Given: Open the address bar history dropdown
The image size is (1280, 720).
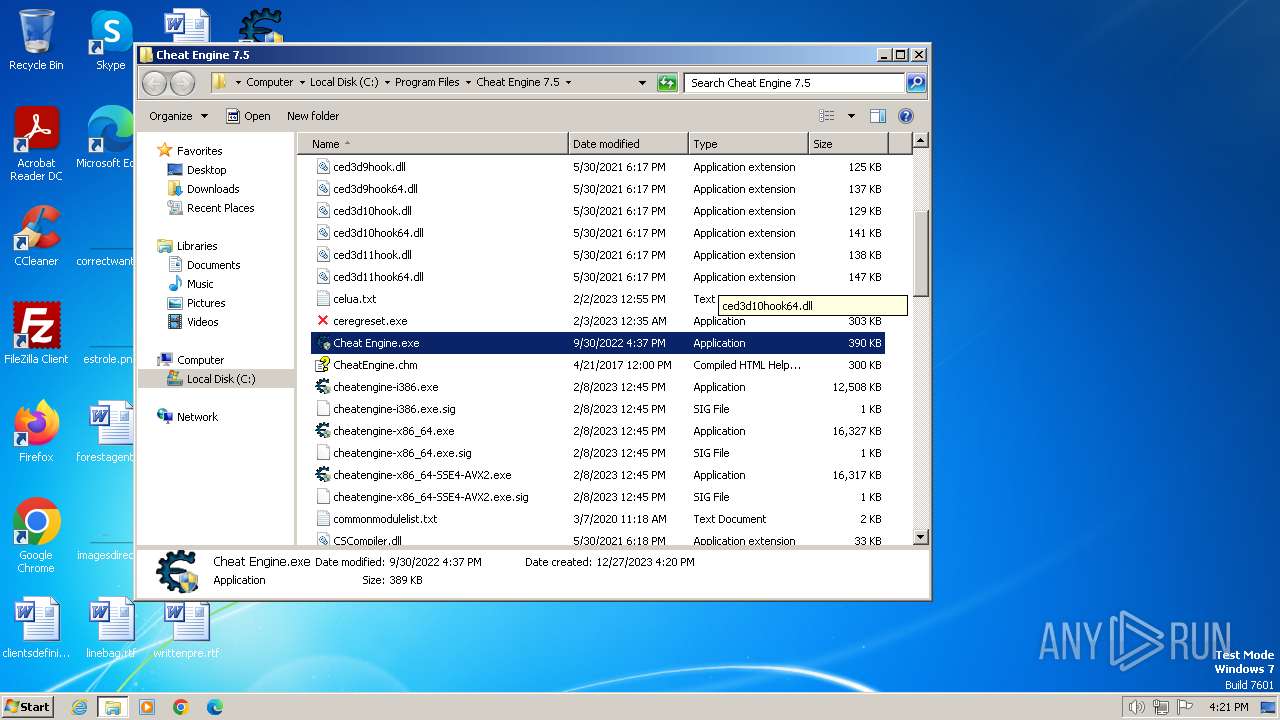Looking at the screenshot, I should 642,83.
